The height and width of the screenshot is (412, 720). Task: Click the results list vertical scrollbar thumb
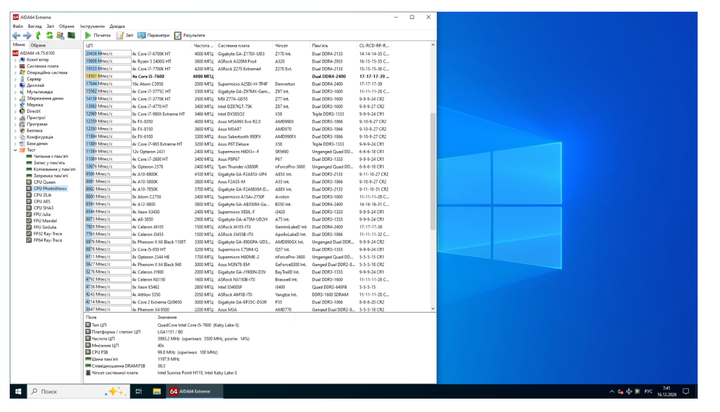[x=433, y=171]
